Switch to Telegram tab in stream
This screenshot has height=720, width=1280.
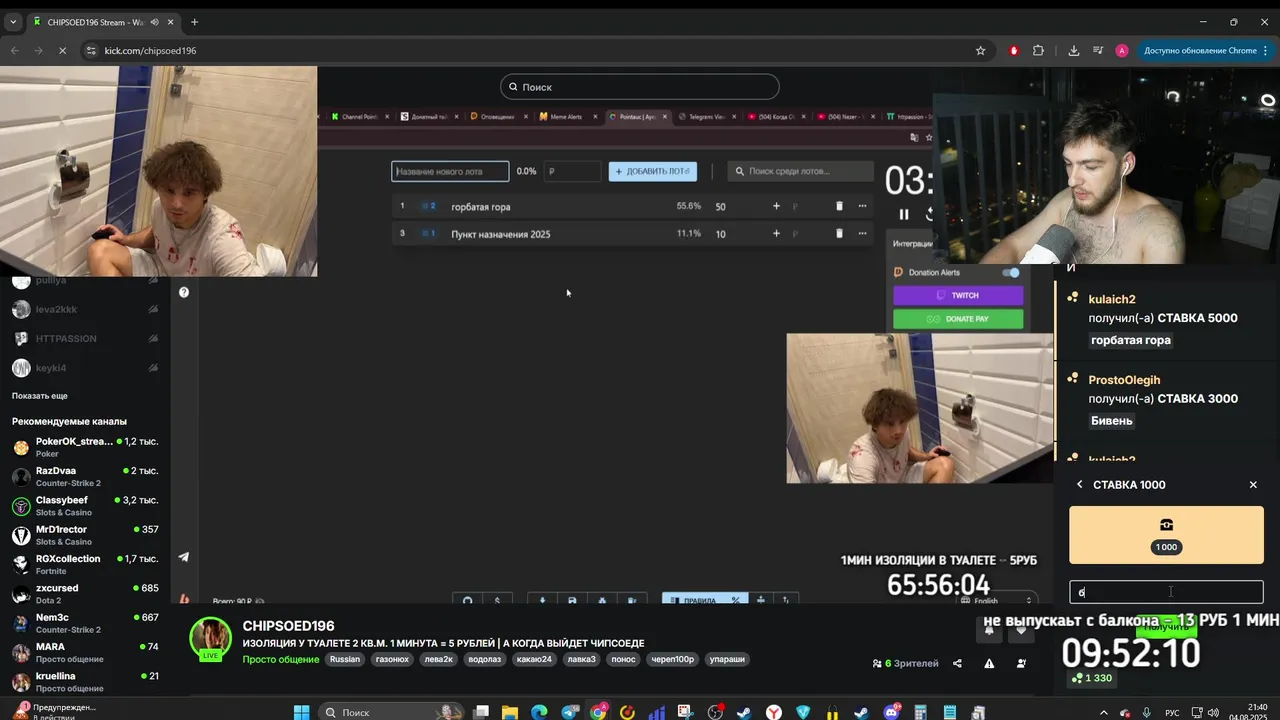point(706,116)
